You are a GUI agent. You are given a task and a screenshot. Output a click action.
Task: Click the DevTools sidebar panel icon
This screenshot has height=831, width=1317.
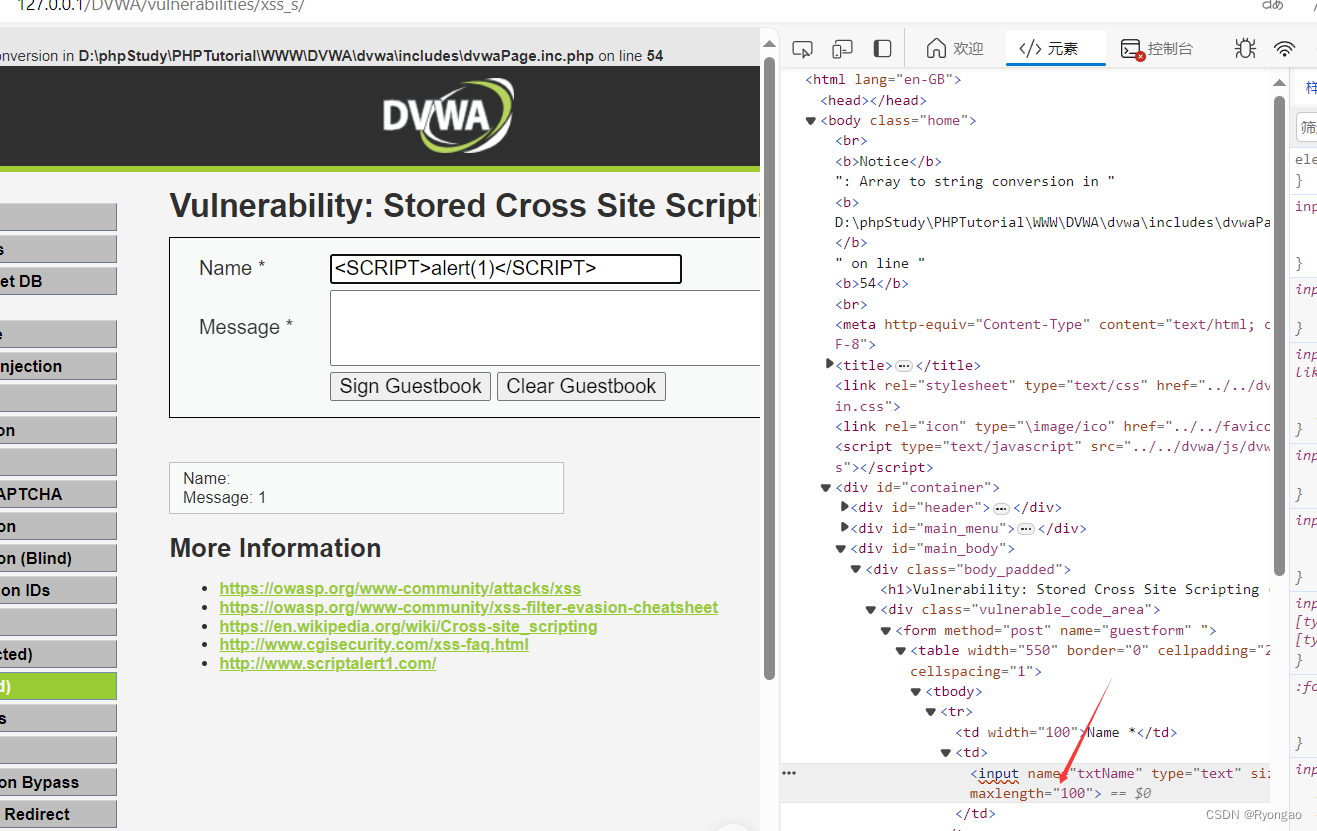click(882, 48)
